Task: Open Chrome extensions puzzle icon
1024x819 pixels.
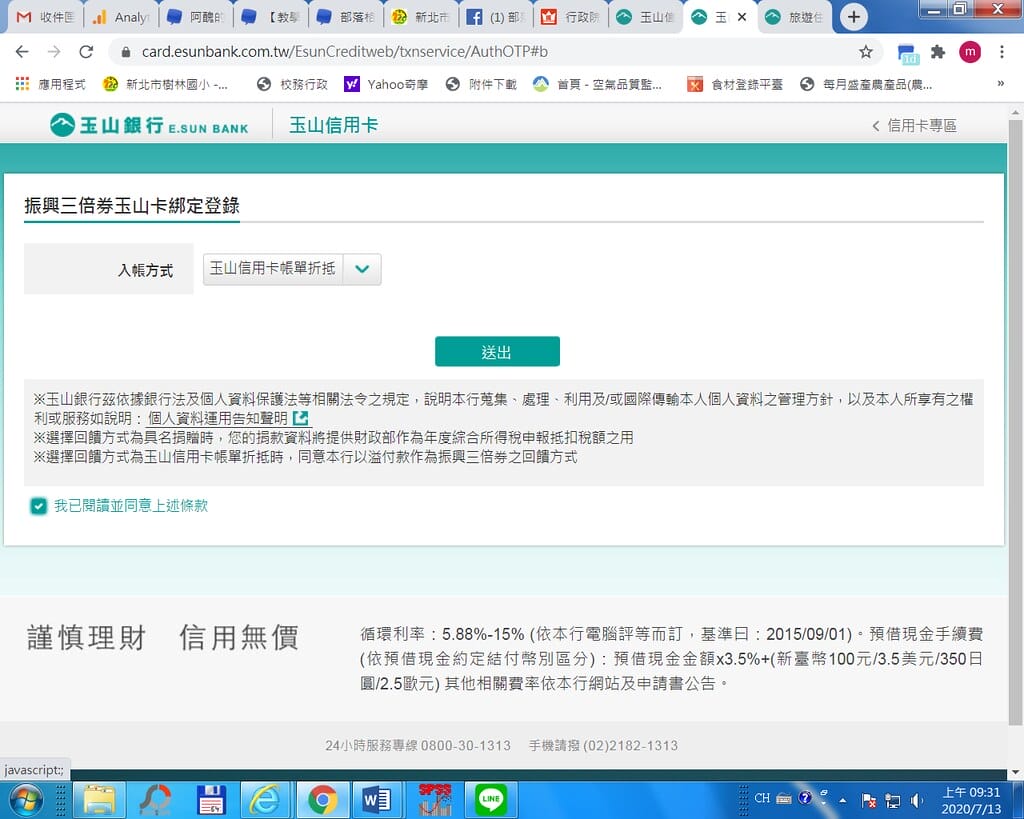Action: coord(938,52)
